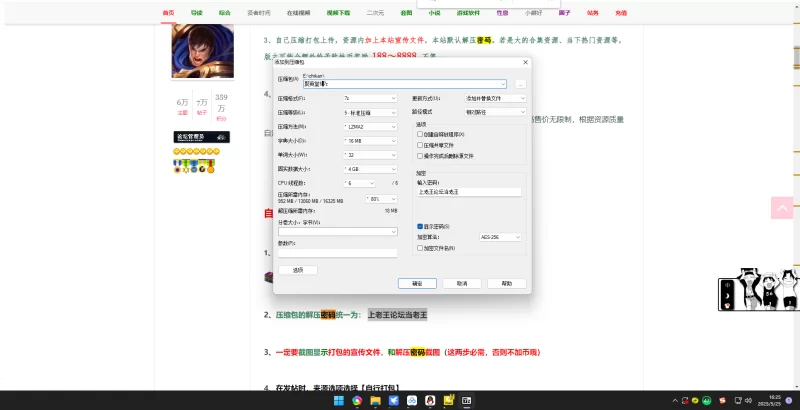Open File Explorer from the taskbar
800x410 pixels.
pos(376,400)
